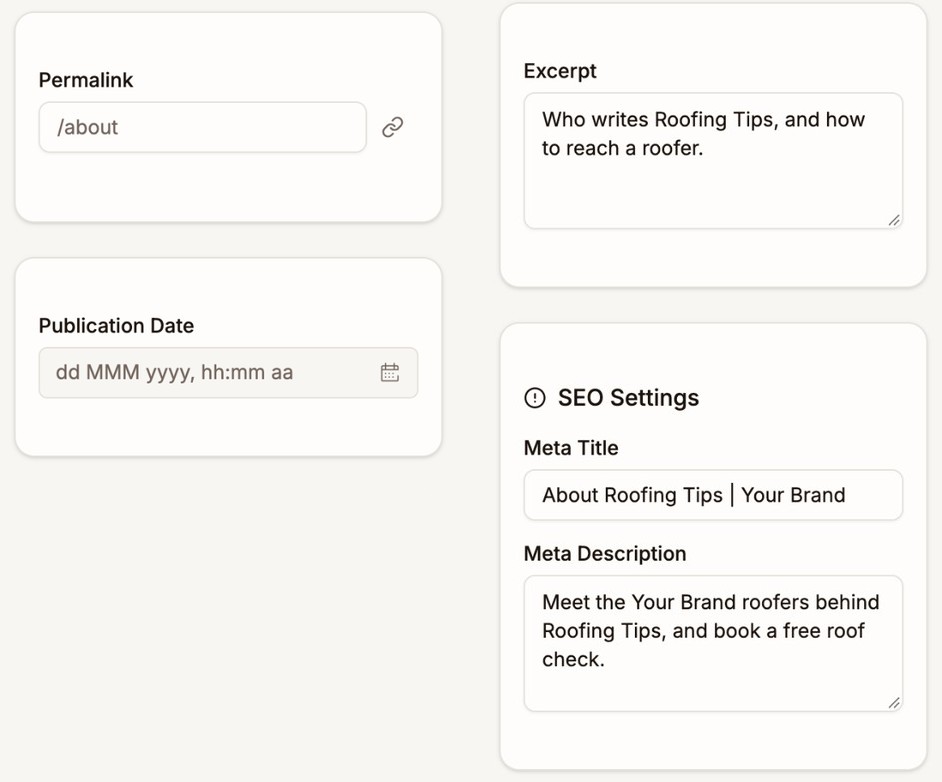Click the SEO Settings heading

[628, 398]
